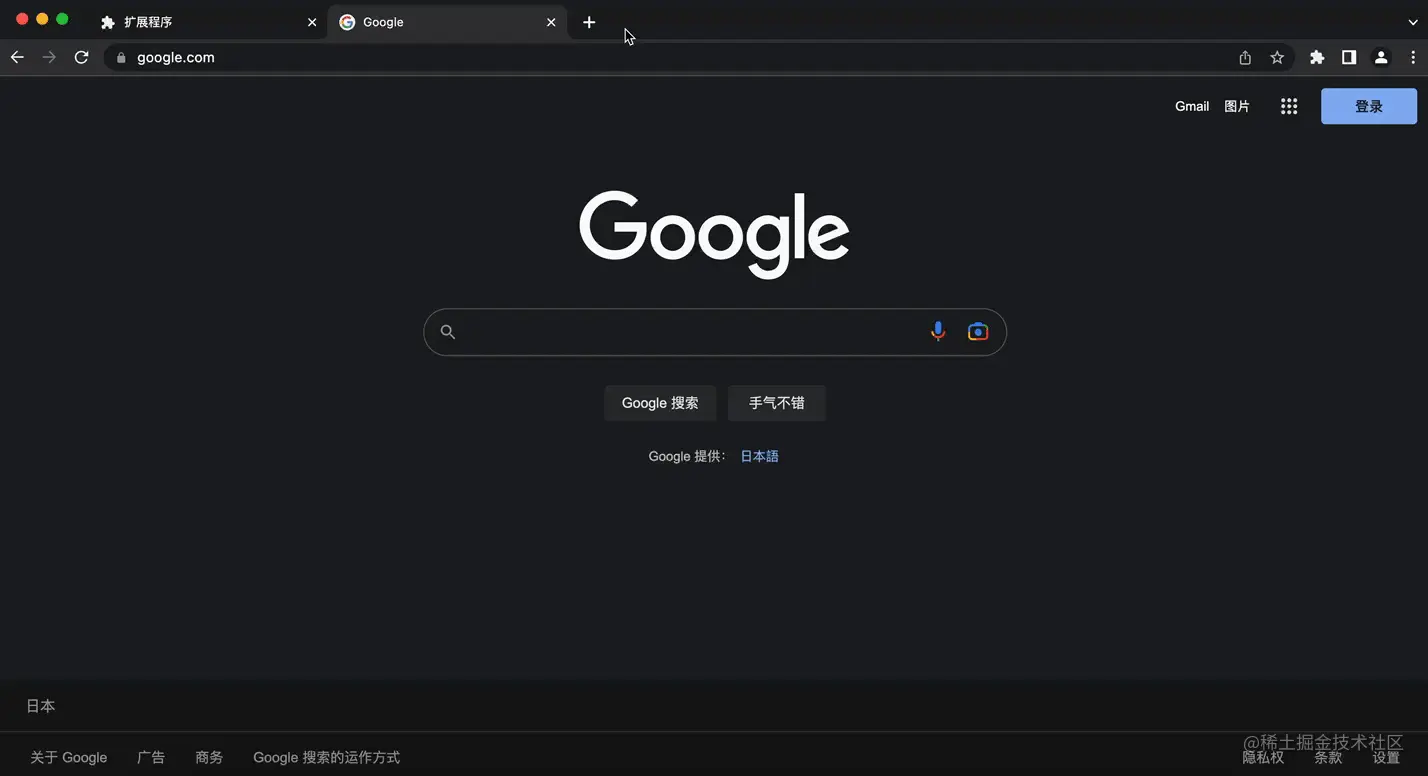The width and height of the screenshot is (1428, 776).
Task: Click the forward navigation arrow
Action: pos(49,58)
